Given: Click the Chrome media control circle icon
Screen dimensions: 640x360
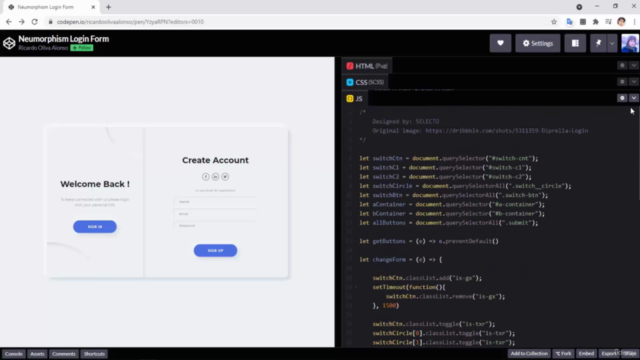Looking at the screenshot, I should [579, 7].
